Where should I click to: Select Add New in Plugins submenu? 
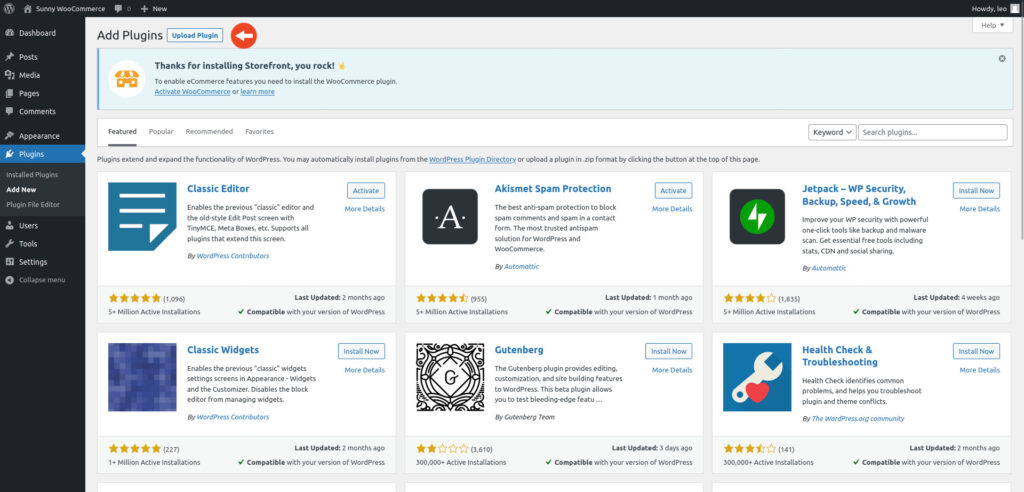pyautogui.click(x=21, y=189)
